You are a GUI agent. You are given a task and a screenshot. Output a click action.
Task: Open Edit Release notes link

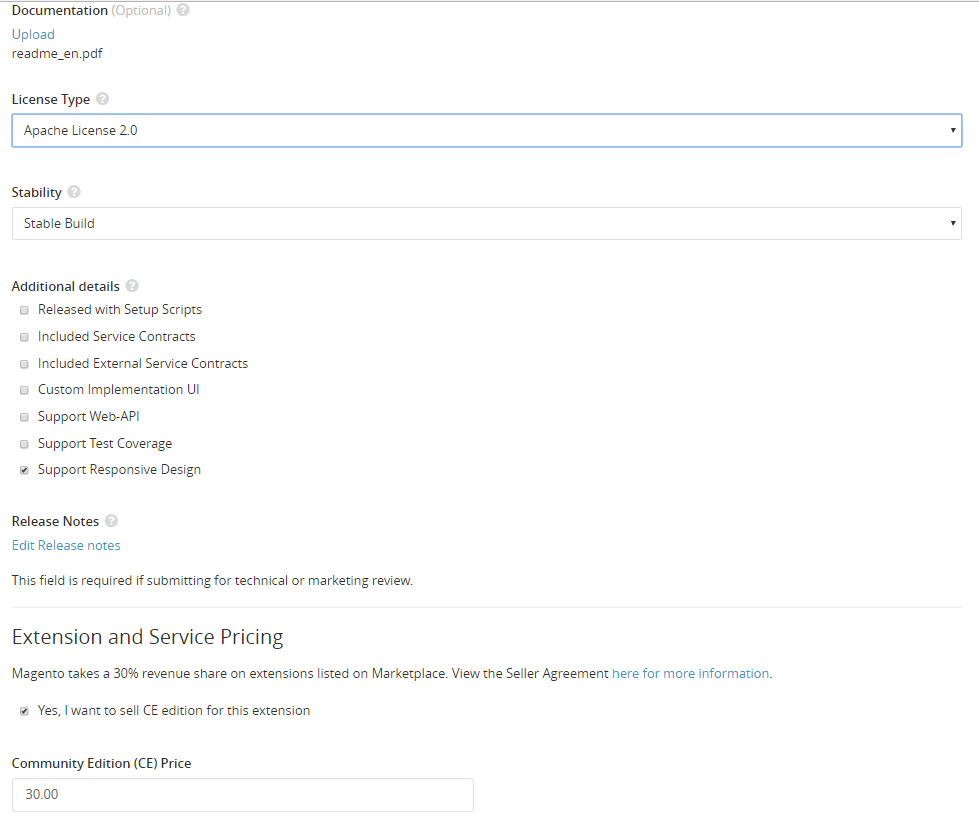(x=66, y=546)
